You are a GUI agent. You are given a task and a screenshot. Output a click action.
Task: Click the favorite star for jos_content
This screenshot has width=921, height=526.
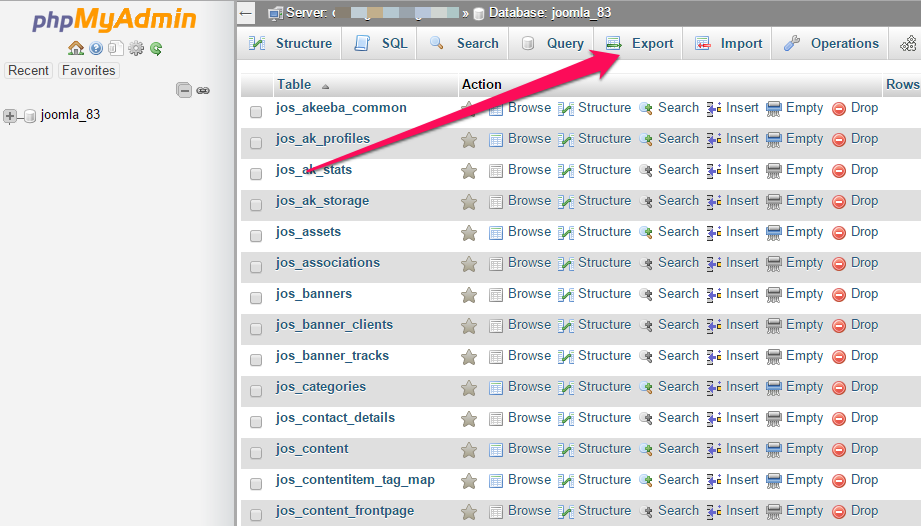point(469,450)
